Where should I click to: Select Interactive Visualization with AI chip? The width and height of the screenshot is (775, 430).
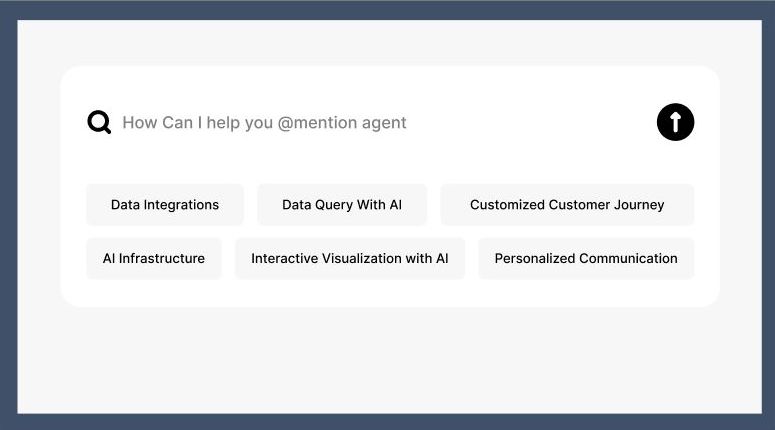click(x=350, y=259)
